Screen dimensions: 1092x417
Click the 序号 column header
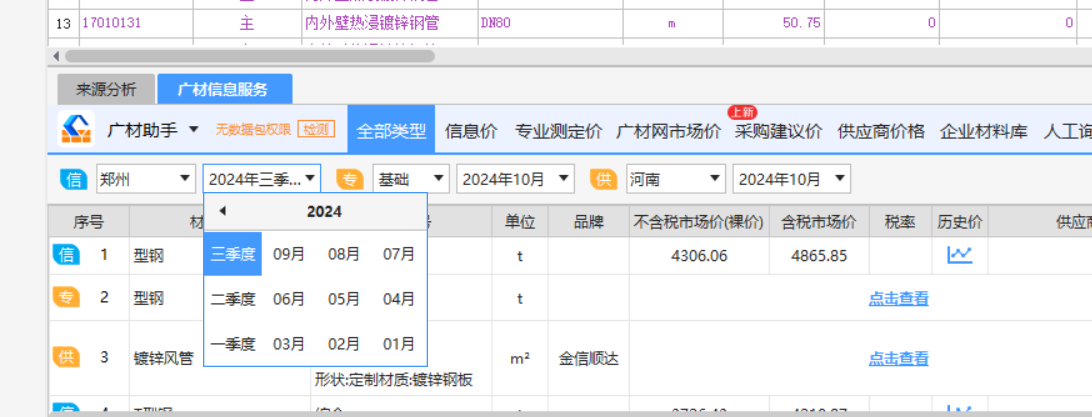(88, 222)
